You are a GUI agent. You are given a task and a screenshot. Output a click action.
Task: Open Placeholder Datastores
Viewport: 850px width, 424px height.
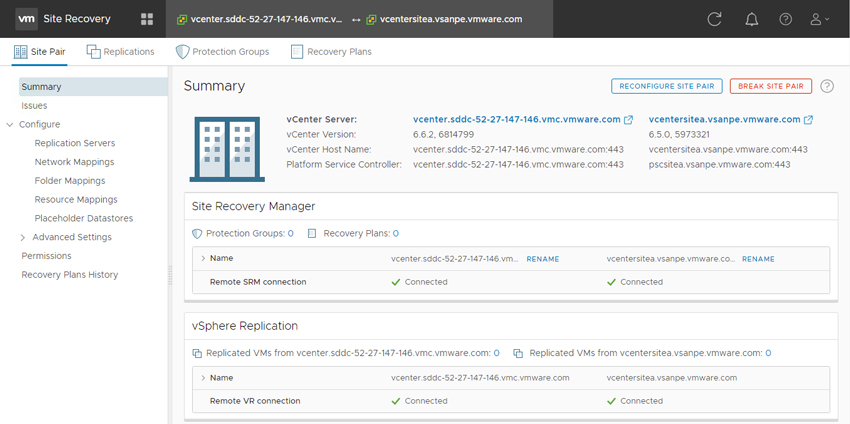tap(83, 219)
